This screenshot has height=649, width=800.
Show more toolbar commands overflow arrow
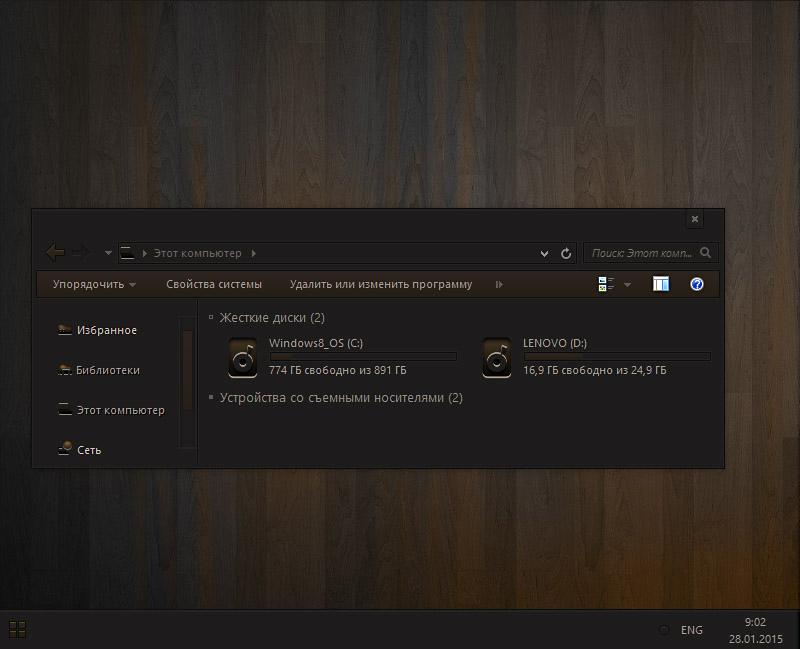tap(499, 284)
